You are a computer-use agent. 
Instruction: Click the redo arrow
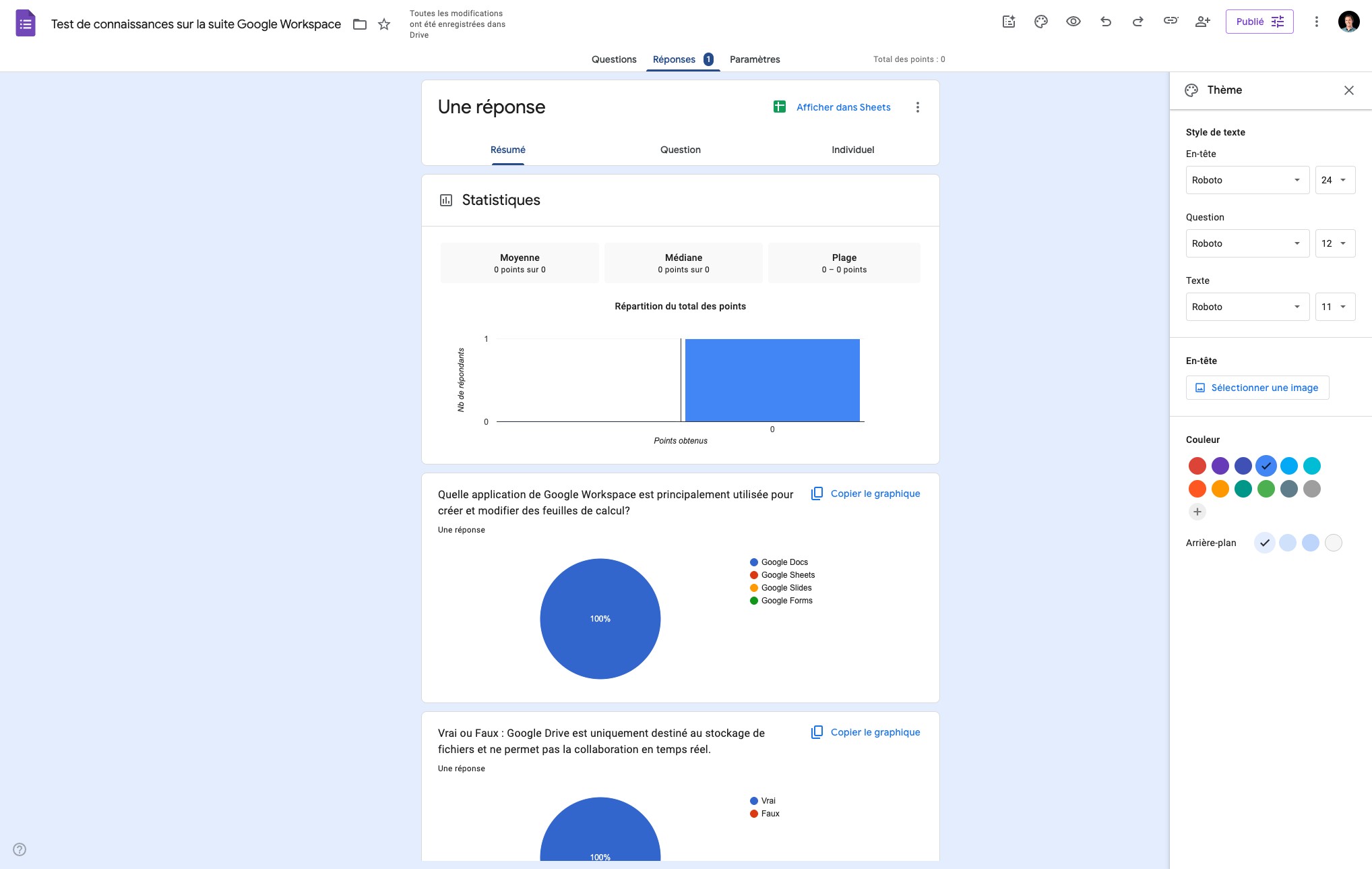(x=1138, y=22)
